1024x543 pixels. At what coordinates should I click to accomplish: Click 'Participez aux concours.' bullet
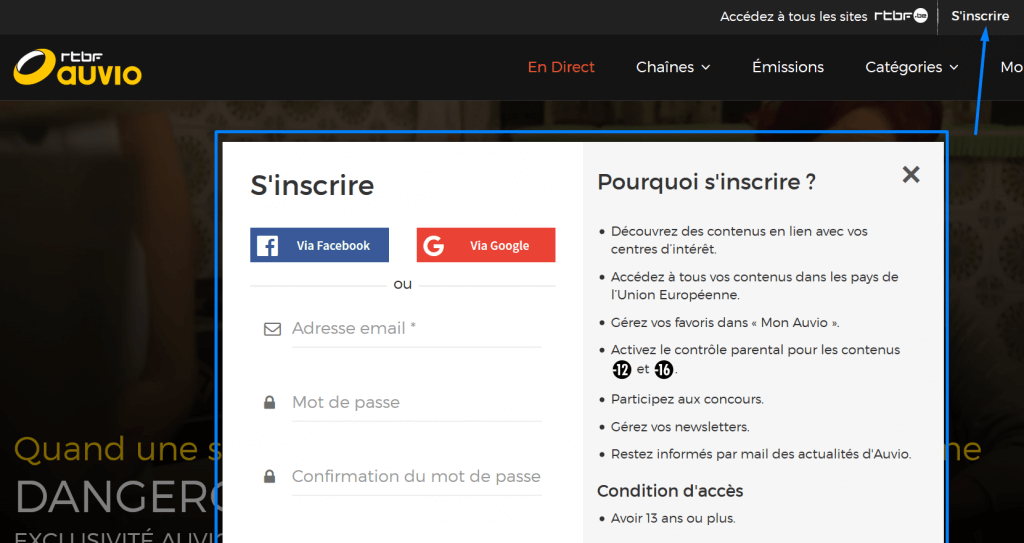pos(687,399)
